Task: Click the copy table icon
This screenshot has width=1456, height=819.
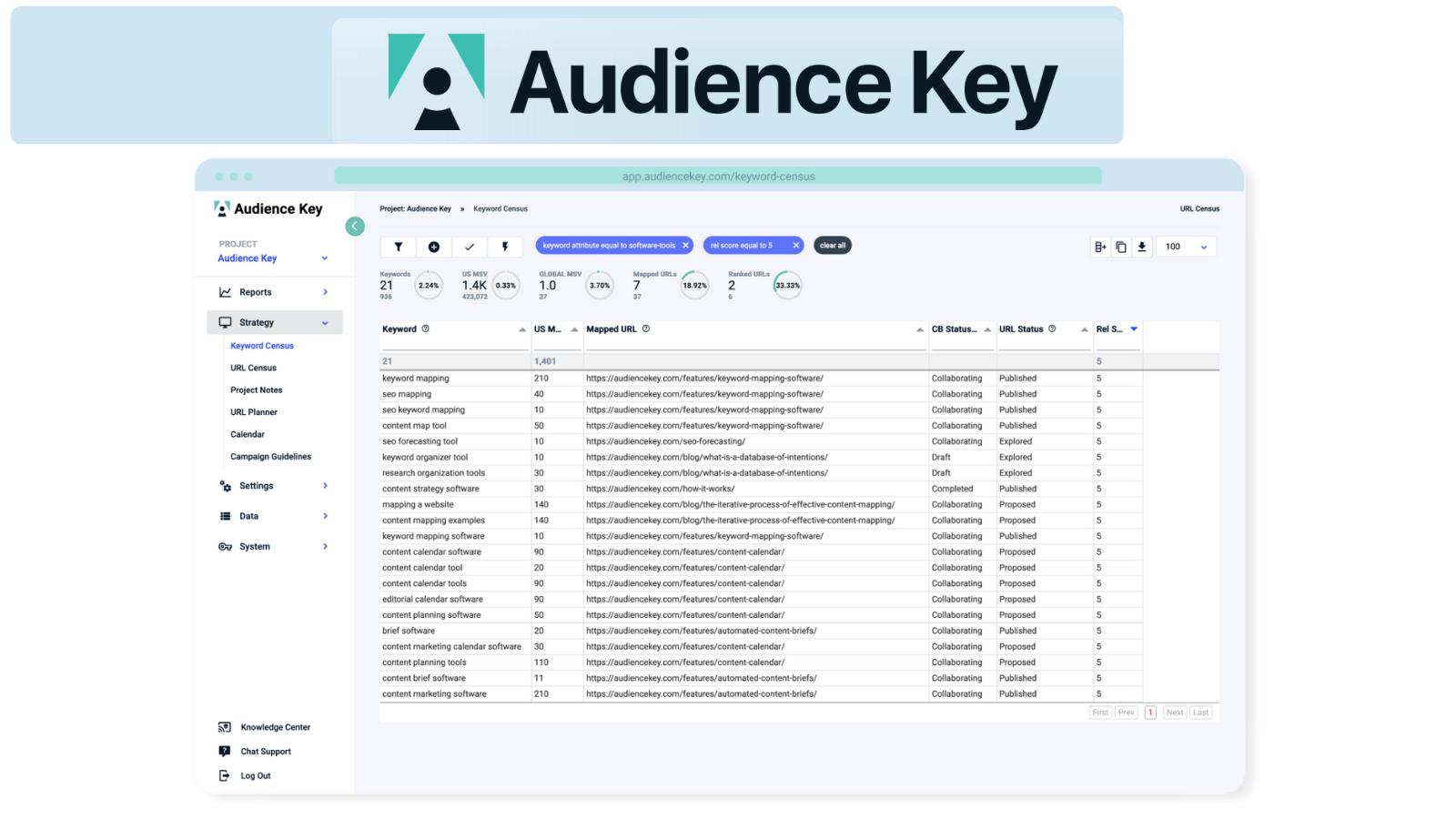Action: tap(1121, 247)
